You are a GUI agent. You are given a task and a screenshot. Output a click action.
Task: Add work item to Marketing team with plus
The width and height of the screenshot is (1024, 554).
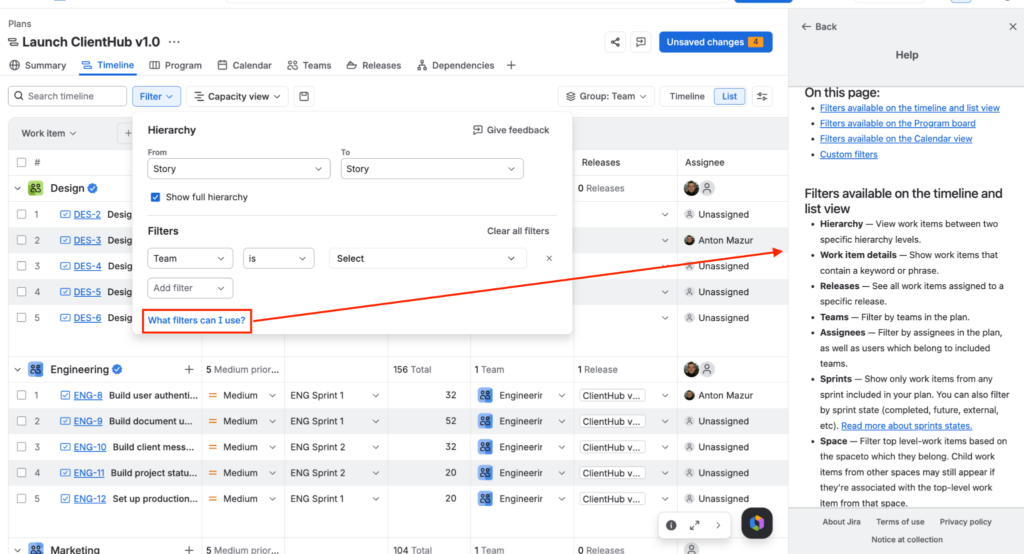pyautogui.click(x=189, y=549)
